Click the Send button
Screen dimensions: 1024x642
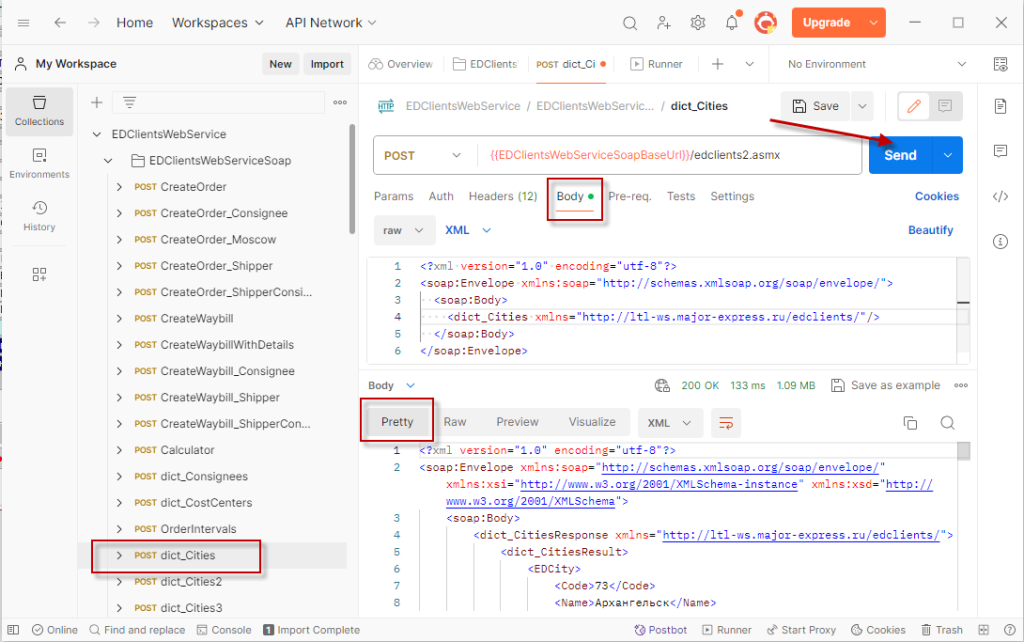tap(901, 155)
